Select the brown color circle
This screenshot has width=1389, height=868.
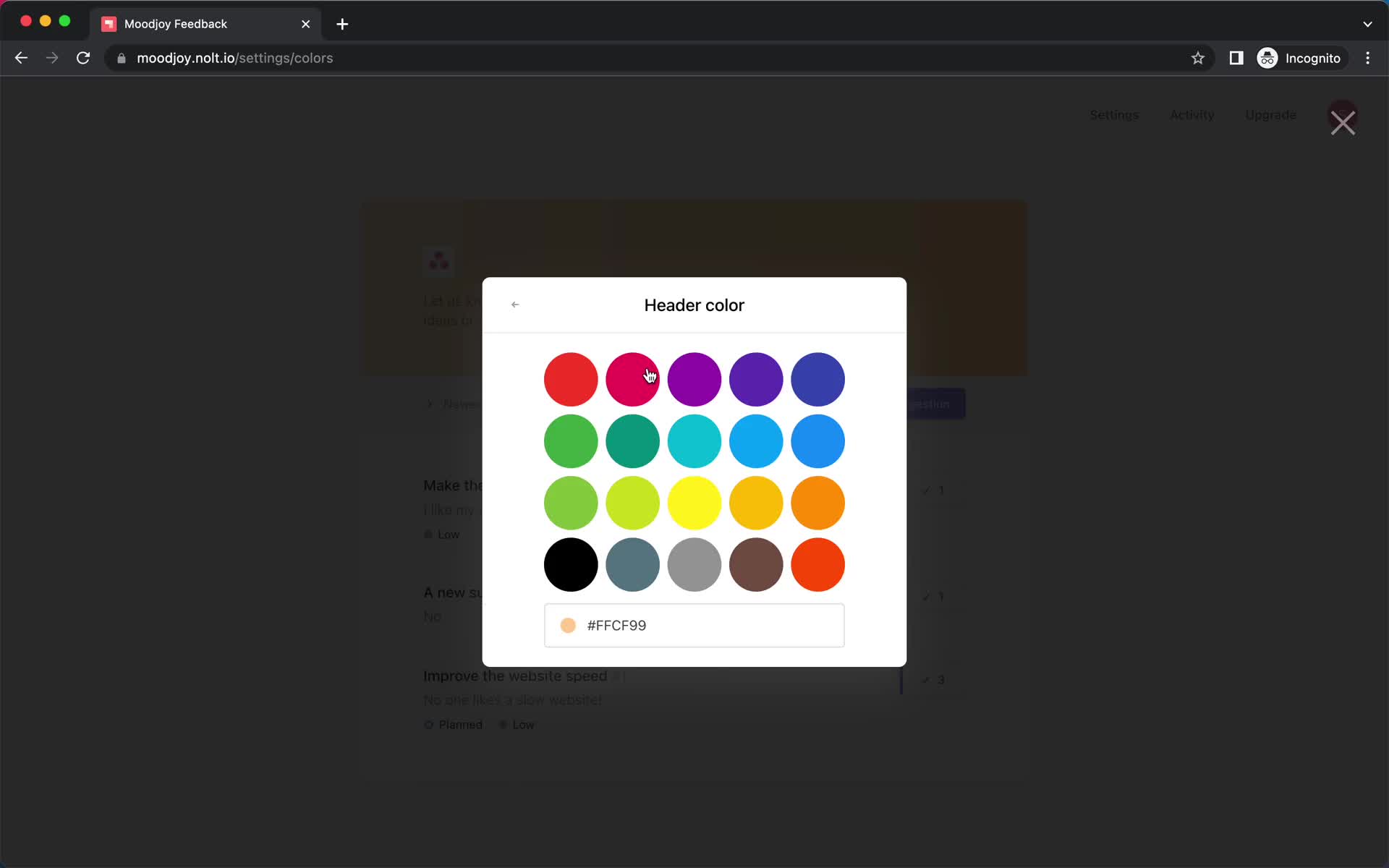tap(755, 563)
